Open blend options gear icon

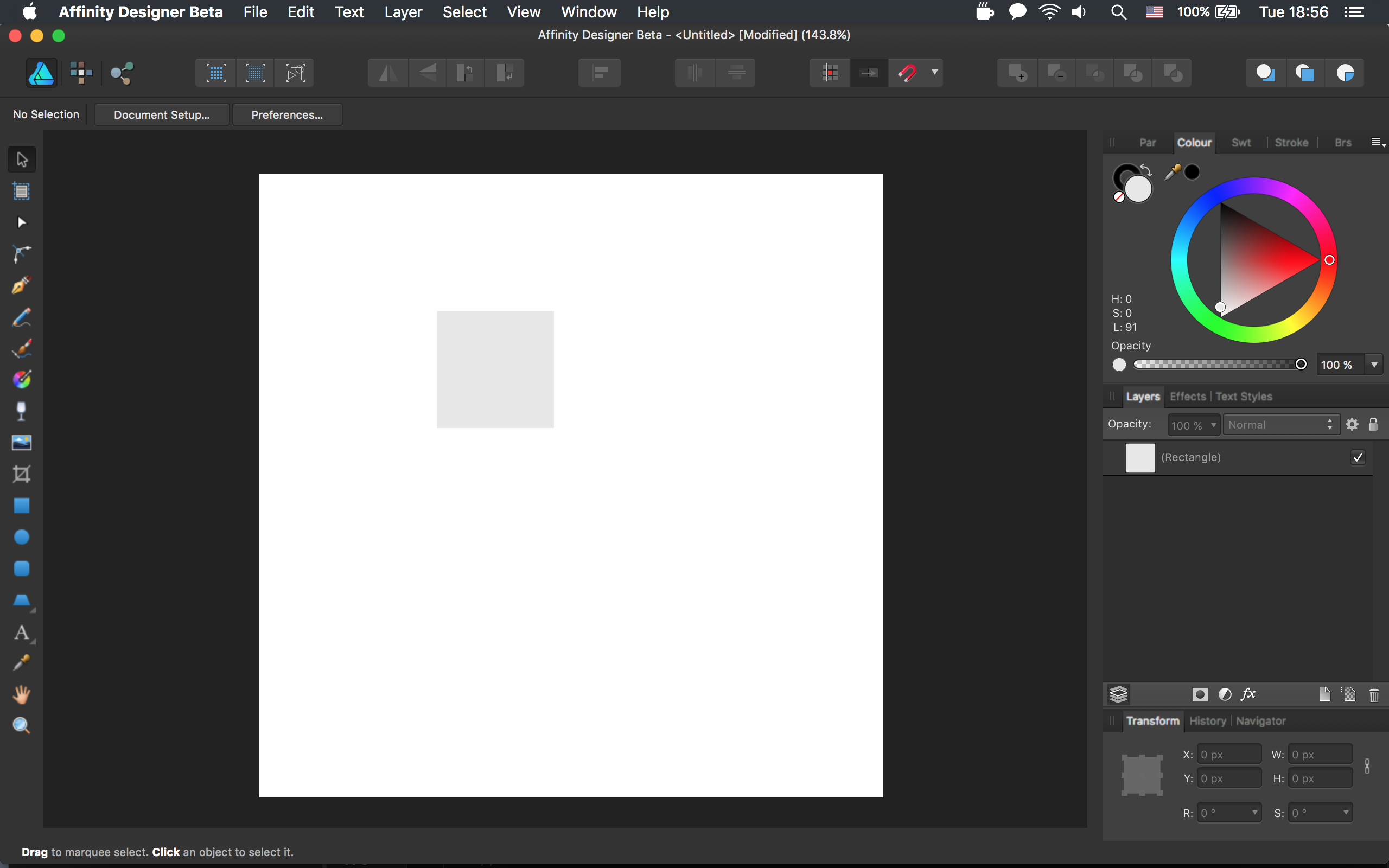click(1352, 424)
